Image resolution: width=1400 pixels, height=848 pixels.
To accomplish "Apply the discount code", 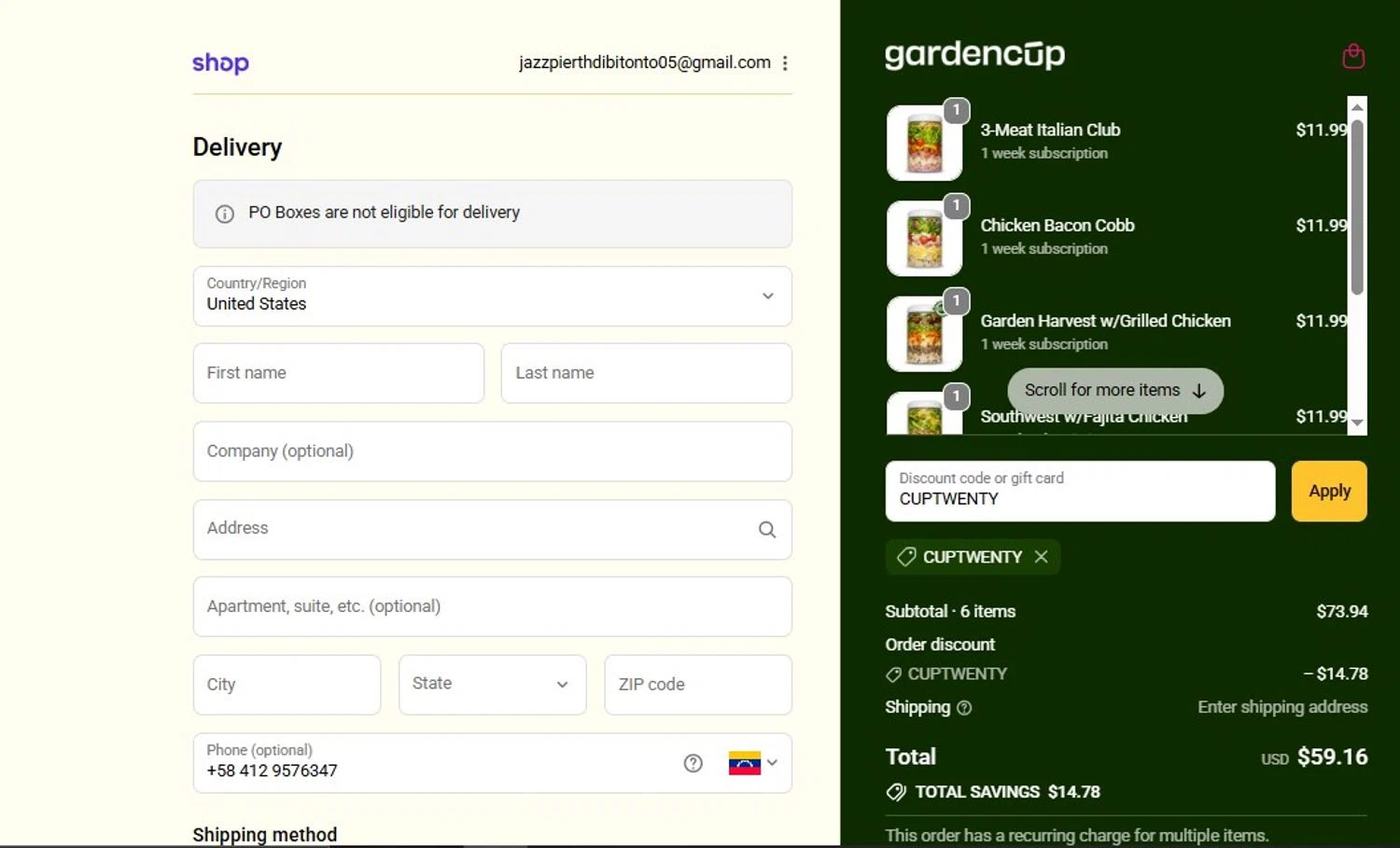I will (1329, 492).
